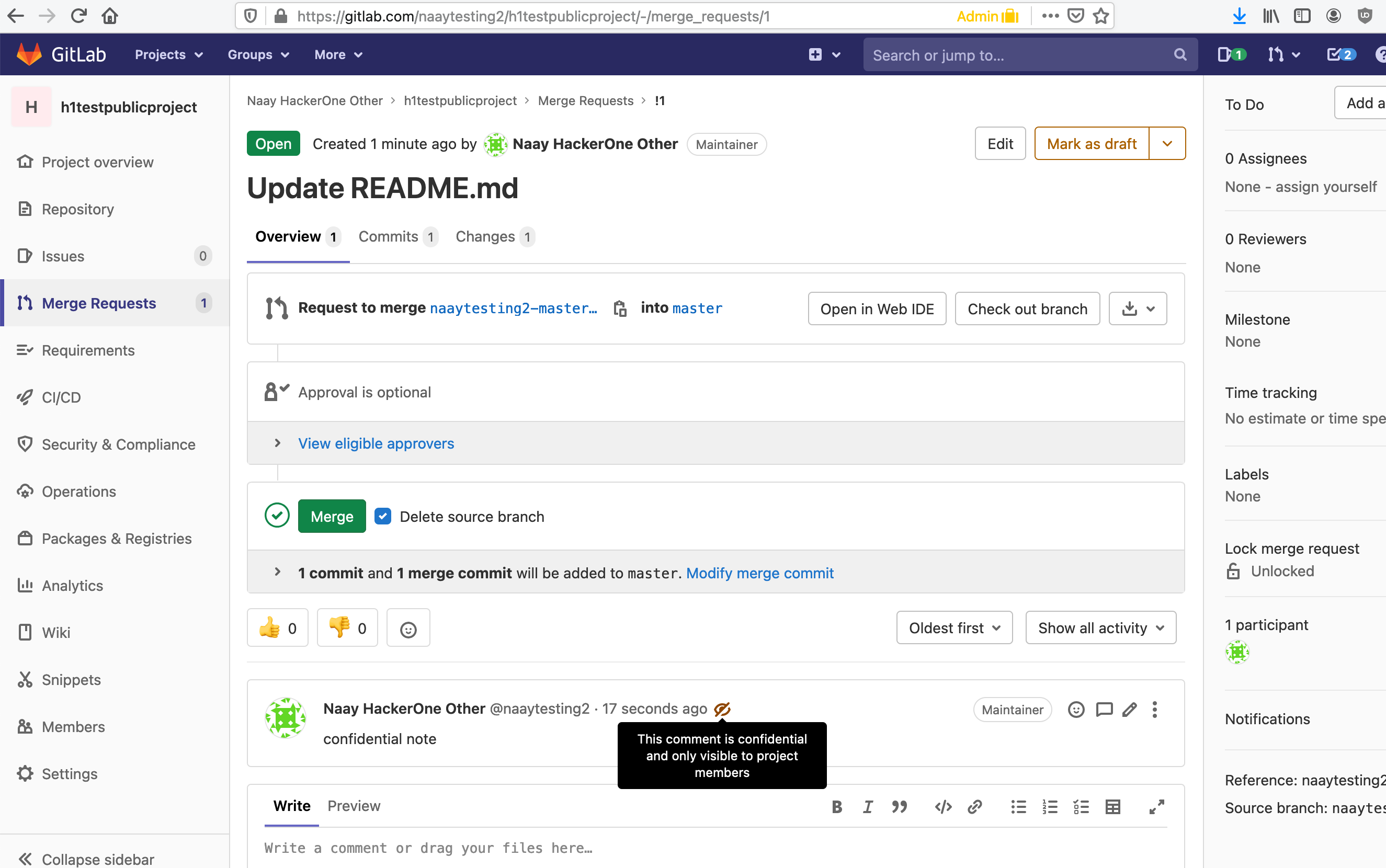
Task: Click the copy source branch name icon
Action: coord(619,309)
